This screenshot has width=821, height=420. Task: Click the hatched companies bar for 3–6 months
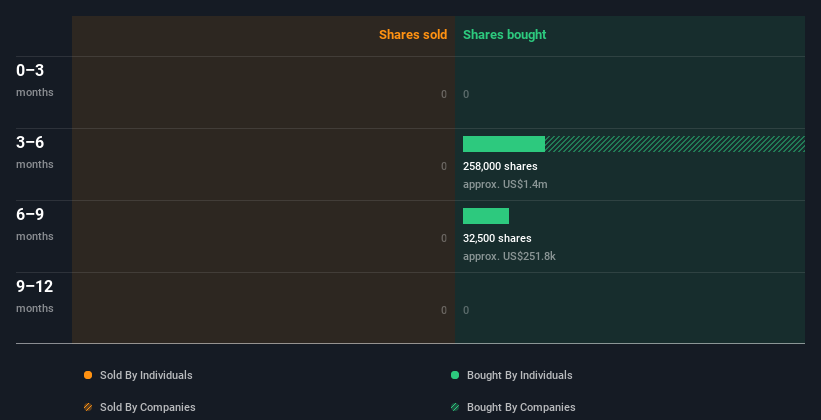click(674, 144)
